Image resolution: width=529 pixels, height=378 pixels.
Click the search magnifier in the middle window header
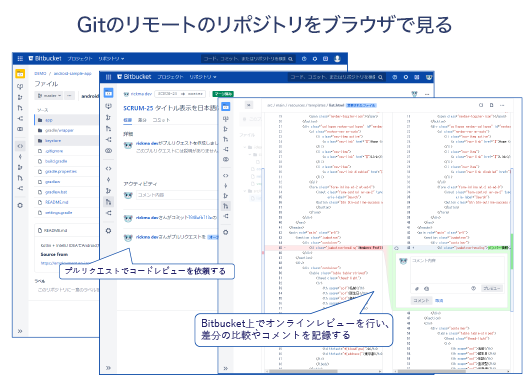[380, 77]
